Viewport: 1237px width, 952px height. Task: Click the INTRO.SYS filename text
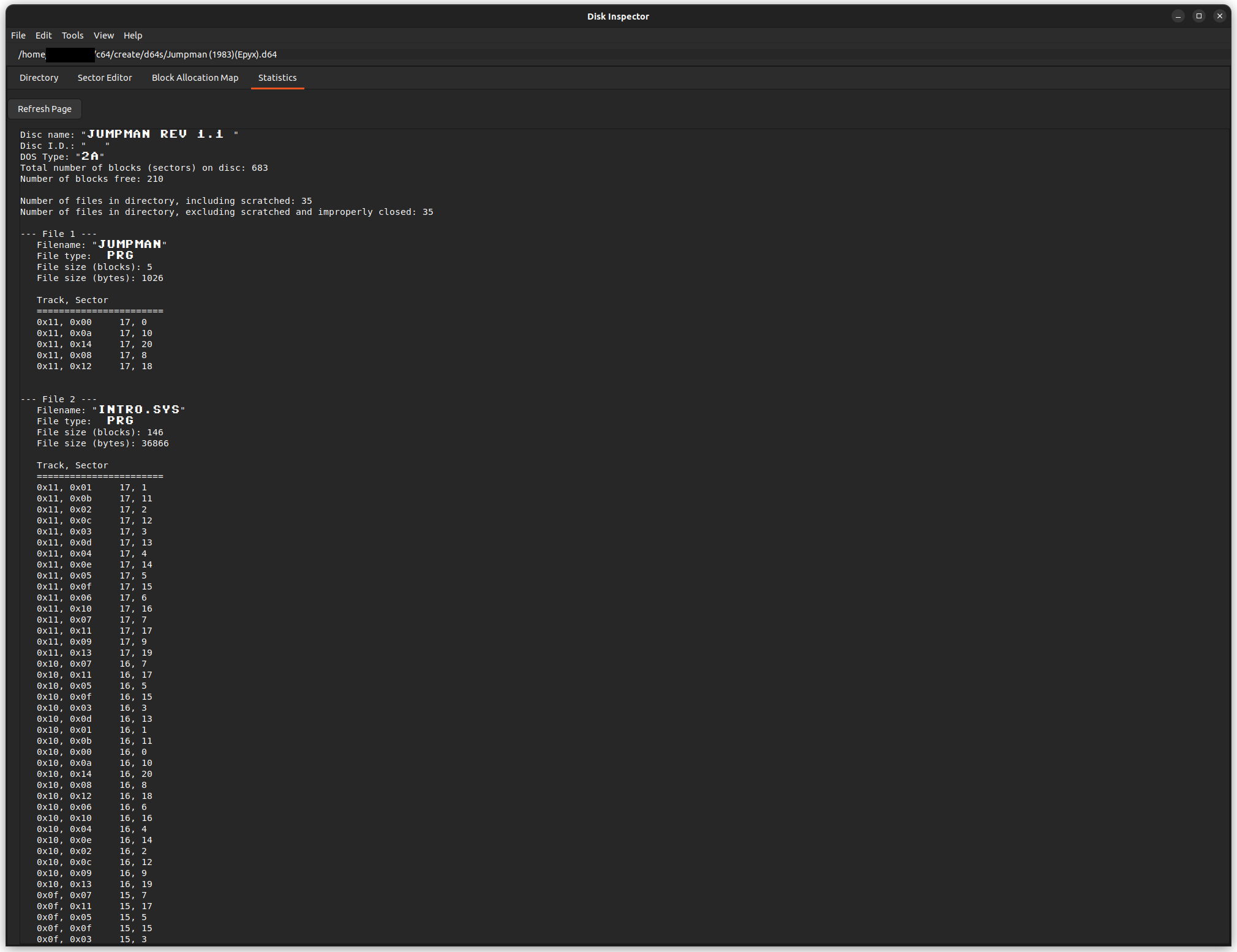139,410
